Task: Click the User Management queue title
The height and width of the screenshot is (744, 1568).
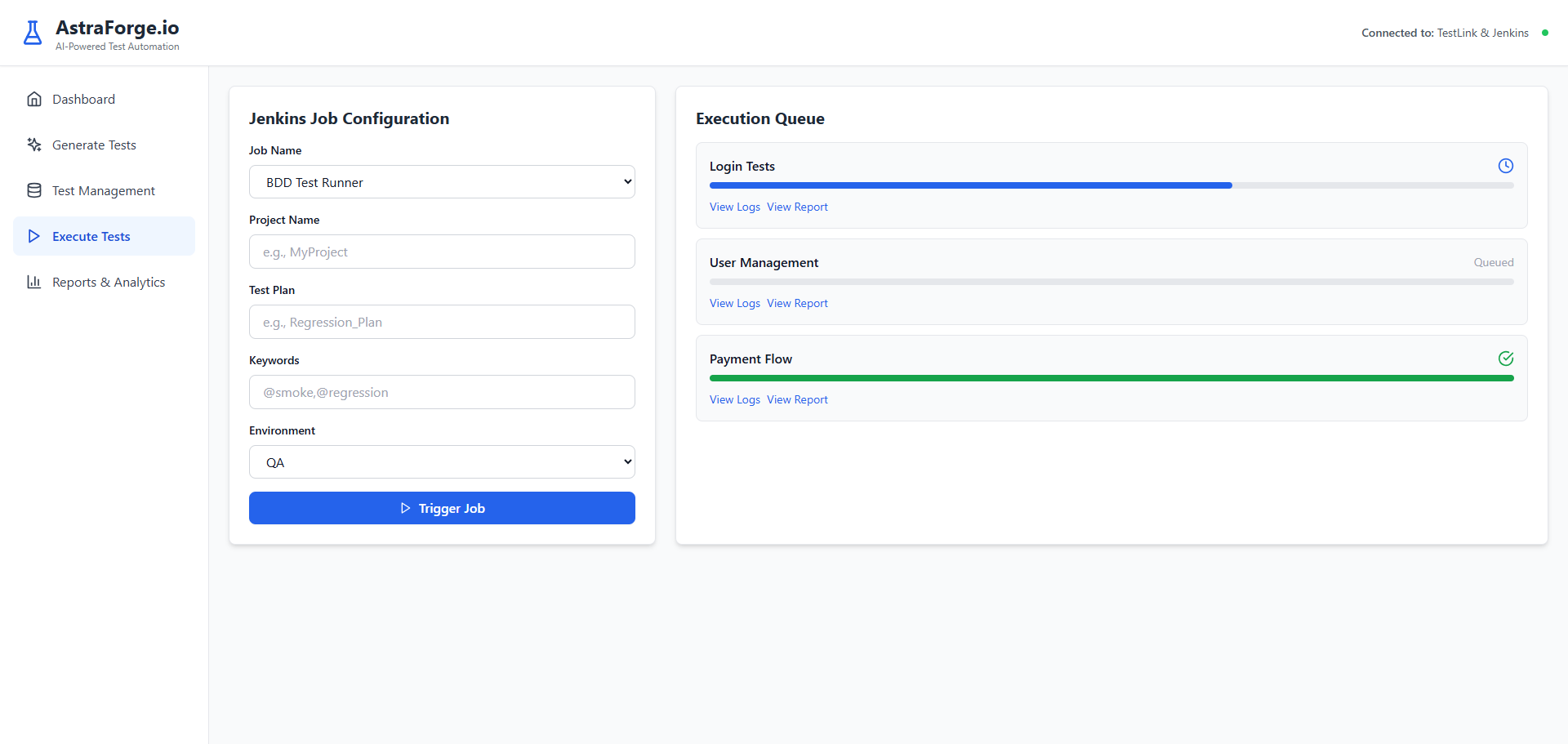Action: point(764,262)
